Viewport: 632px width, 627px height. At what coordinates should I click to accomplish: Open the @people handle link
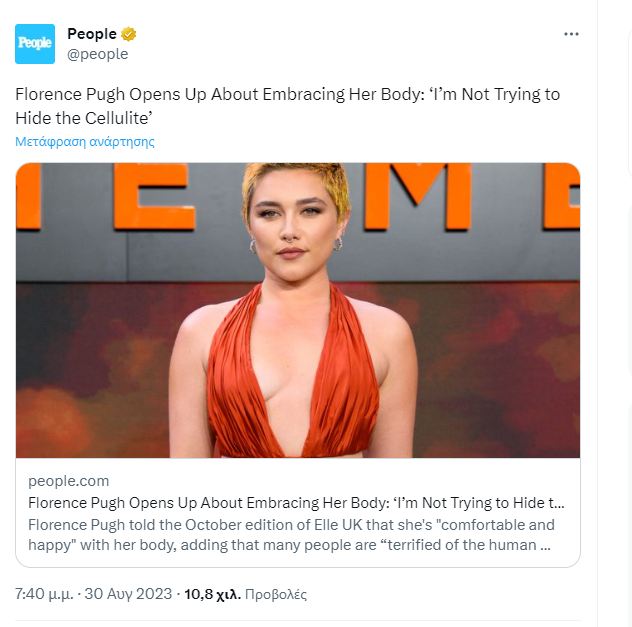pos(97,54)
